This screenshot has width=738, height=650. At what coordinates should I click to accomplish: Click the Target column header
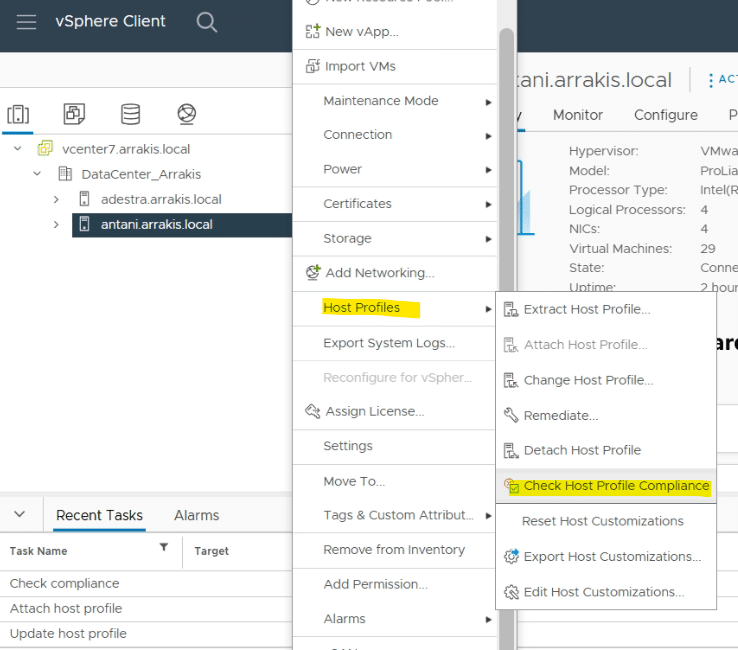coord(212,551)
